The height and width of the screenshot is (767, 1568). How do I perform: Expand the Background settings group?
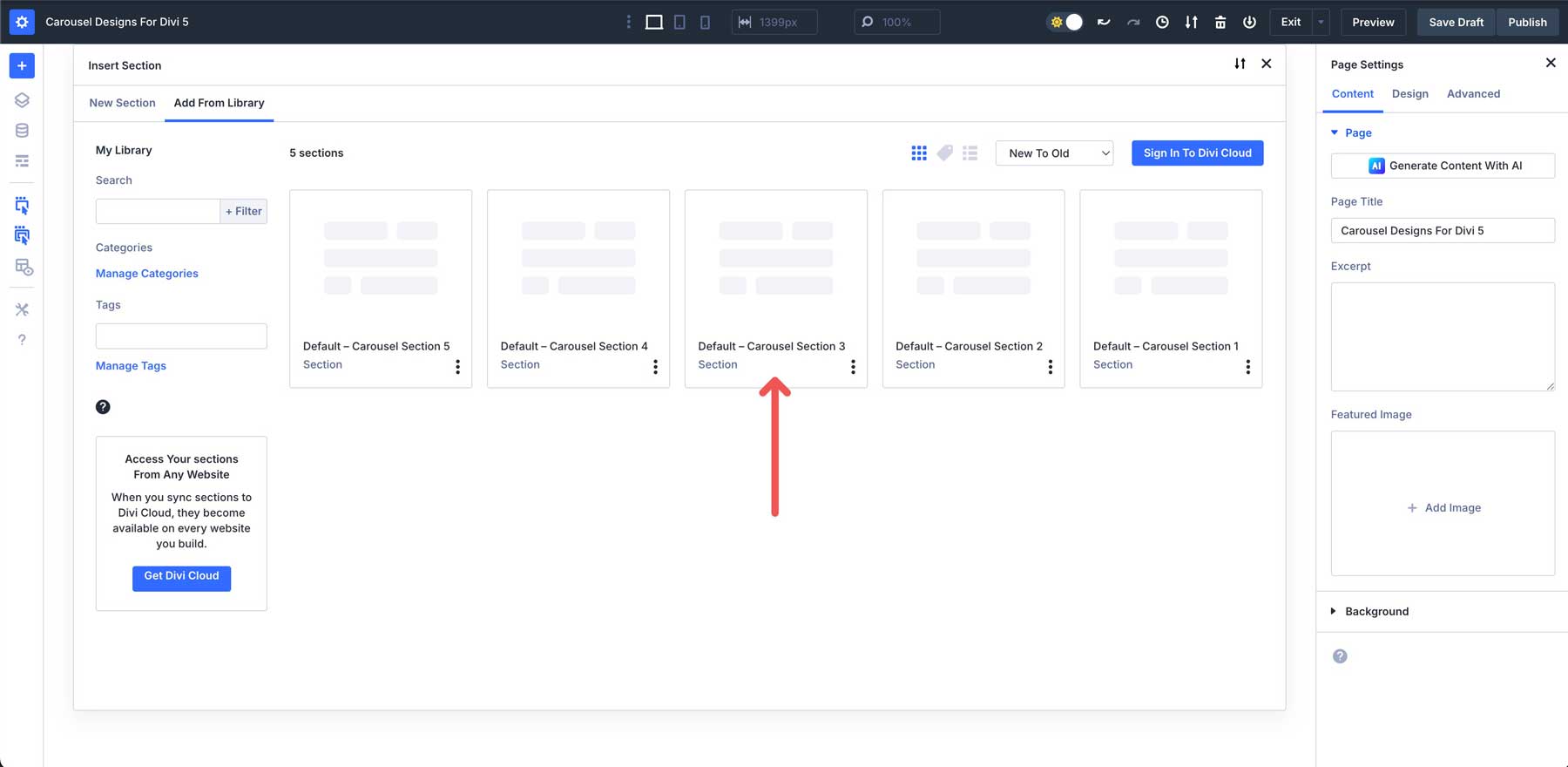pyautogui.click(x=1376, y=611)
